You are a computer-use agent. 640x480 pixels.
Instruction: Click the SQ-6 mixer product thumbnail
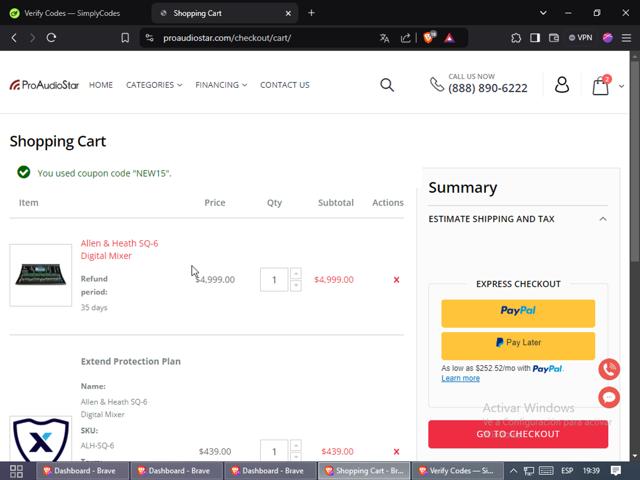coord(40,275)
